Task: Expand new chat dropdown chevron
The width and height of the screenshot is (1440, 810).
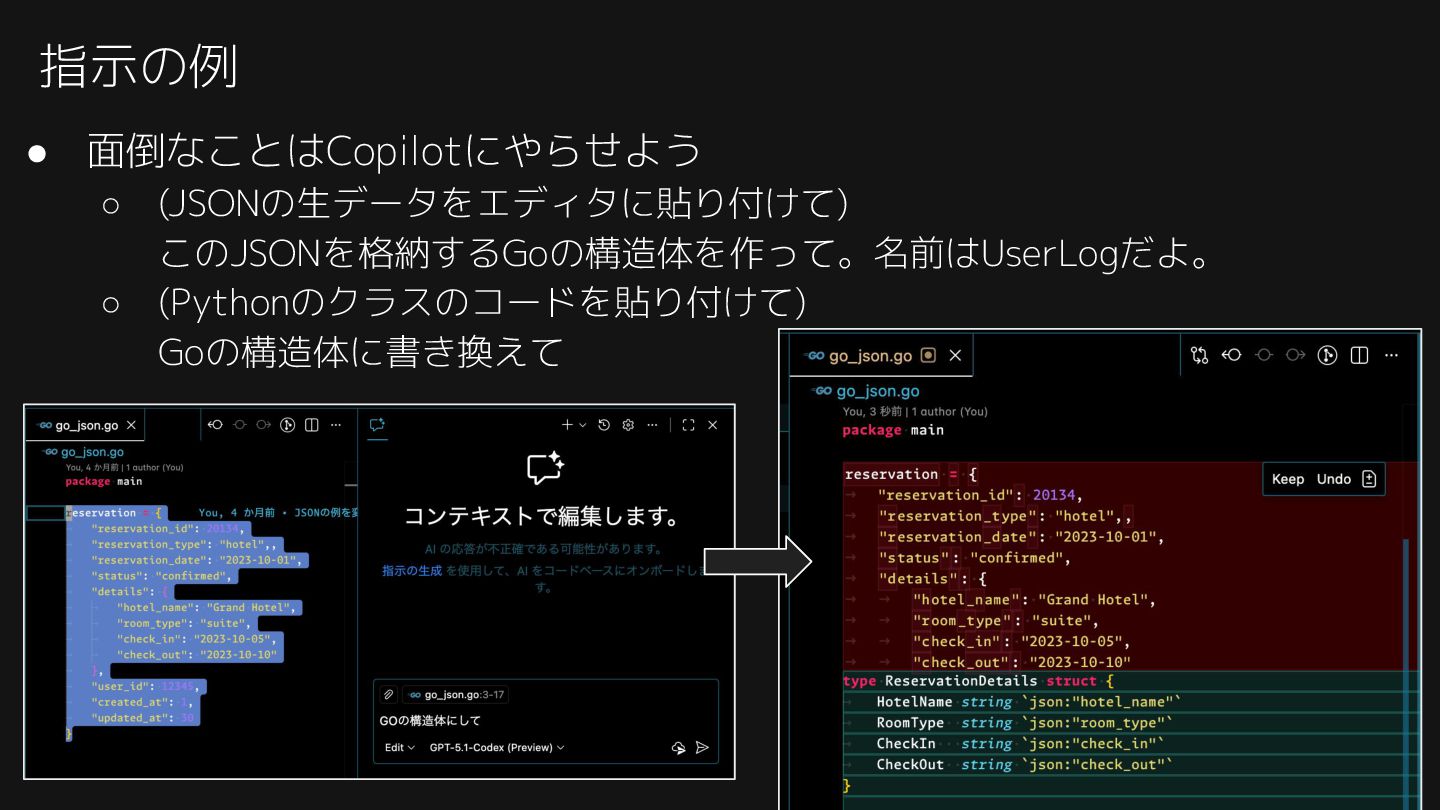Action: (x=583, y=425)
